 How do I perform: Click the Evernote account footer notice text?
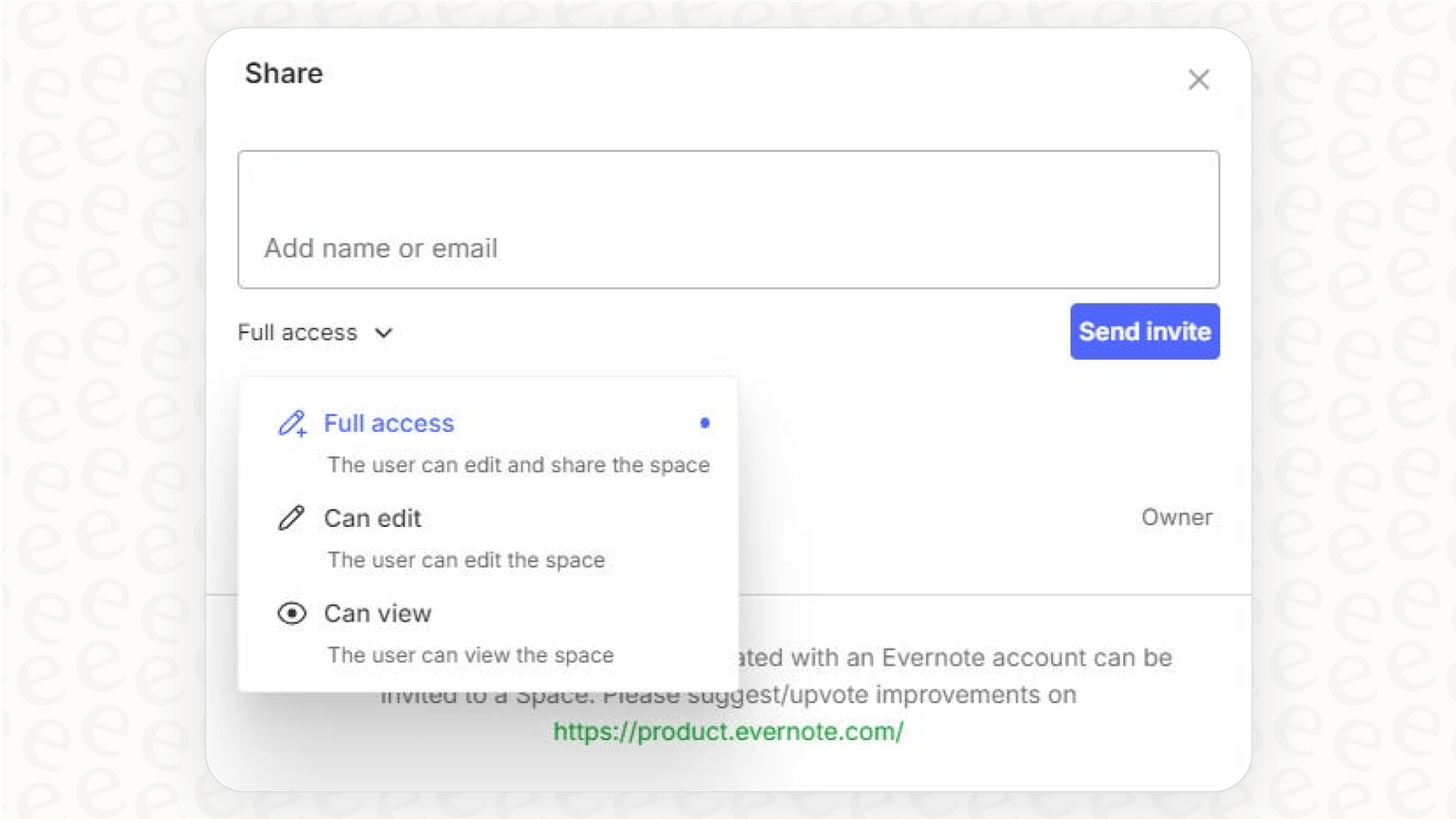pos(953,658)
